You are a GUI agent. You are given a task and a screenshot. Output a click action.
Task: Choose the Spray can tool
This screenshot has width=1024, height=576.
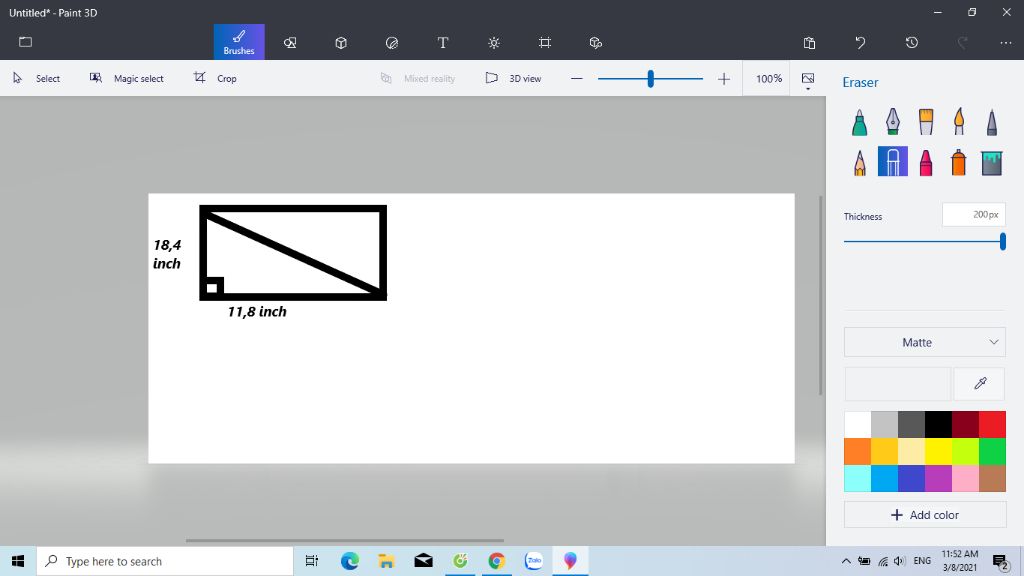(958, 162)
